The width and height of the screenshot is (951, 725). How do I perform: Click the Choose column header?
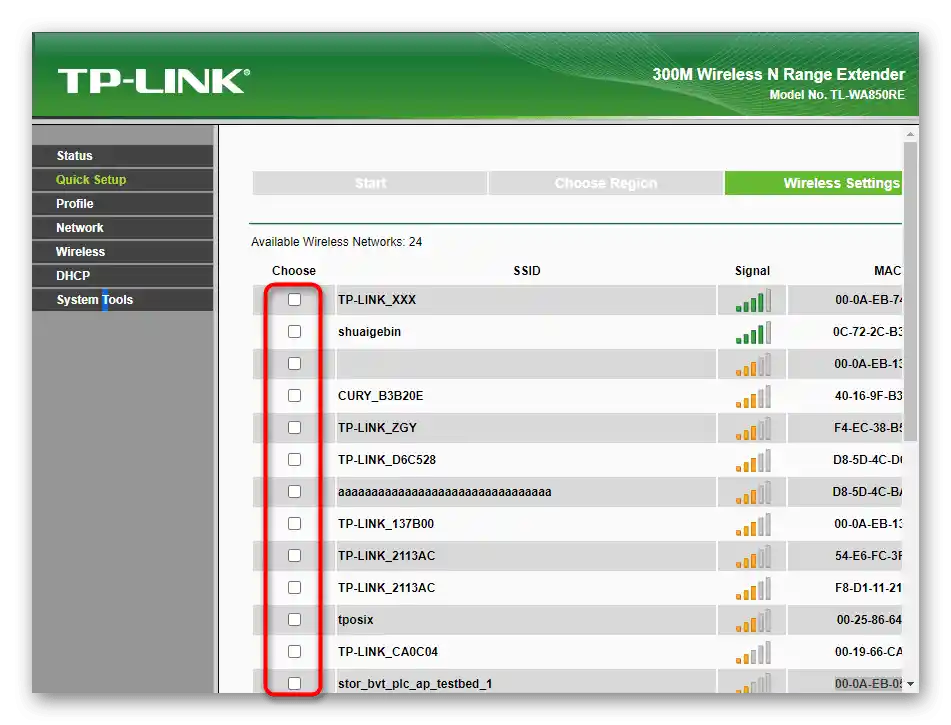click(x=294, y=271)
